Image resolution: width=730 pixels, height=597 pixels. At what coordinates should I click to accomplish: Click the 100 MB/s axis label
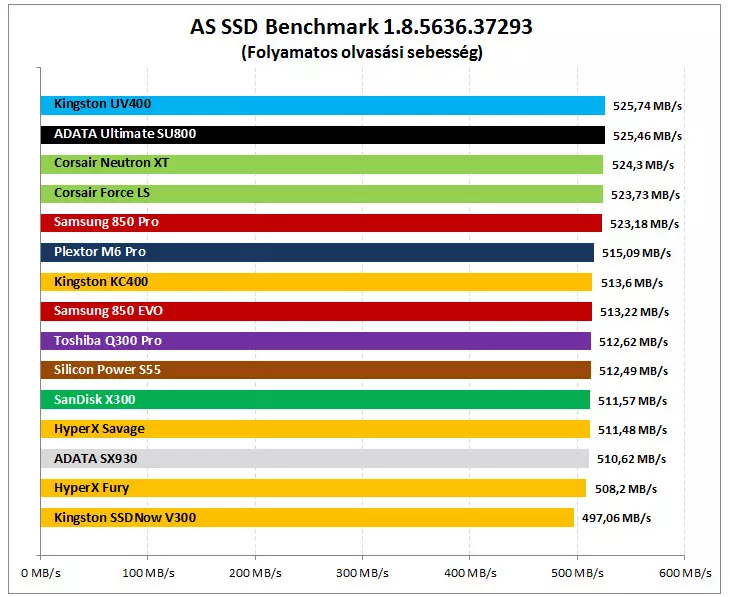click(x=148, y=573)
